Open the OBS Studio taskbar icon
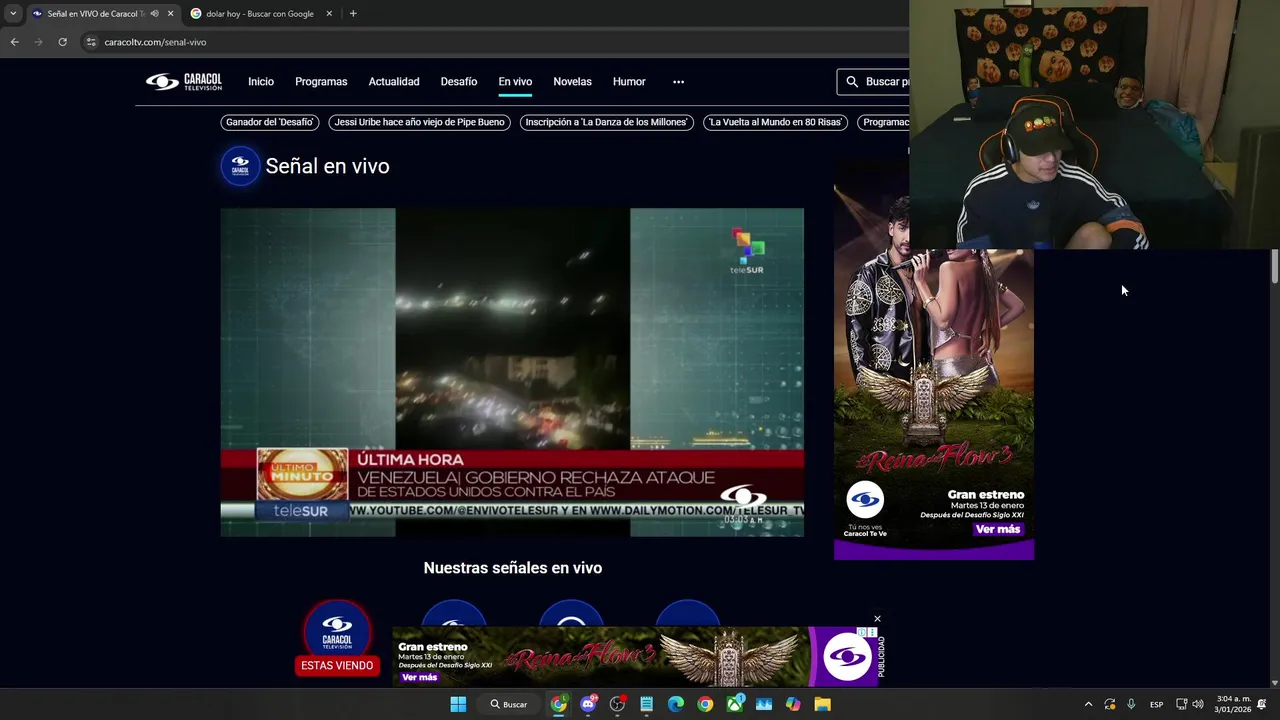Viewport: 1280px width, 720px height. point(617,704)
